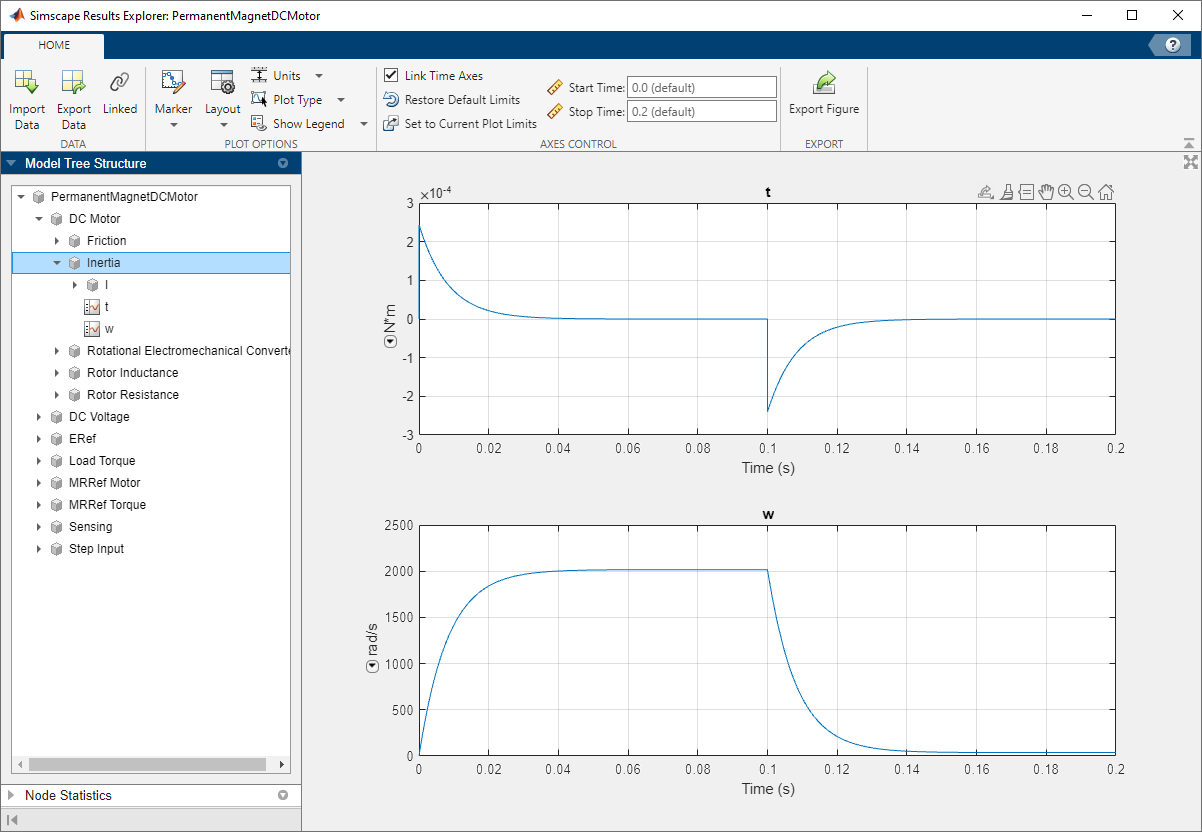
Task: Click restore view home icon on plot
Action: (x=1106, y=192)
